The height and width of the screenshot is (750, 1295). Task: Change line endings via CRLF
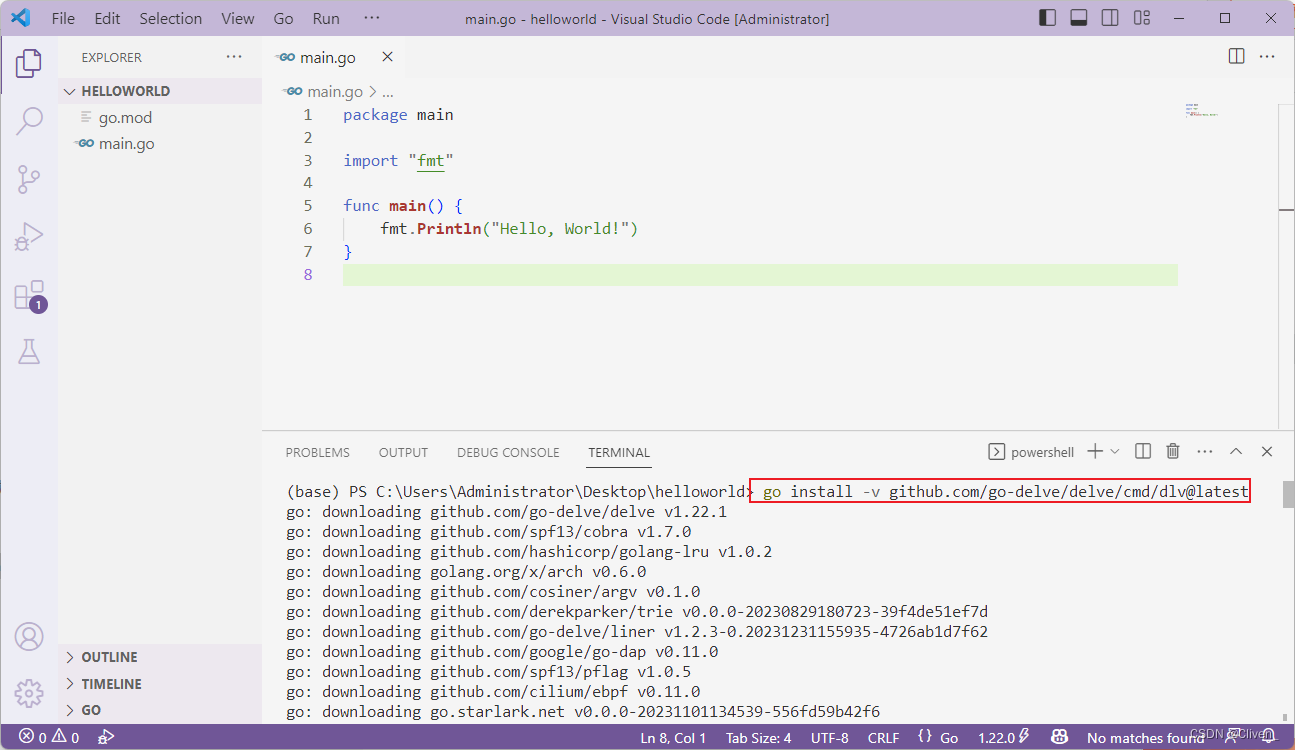click(x=883, y=738)
